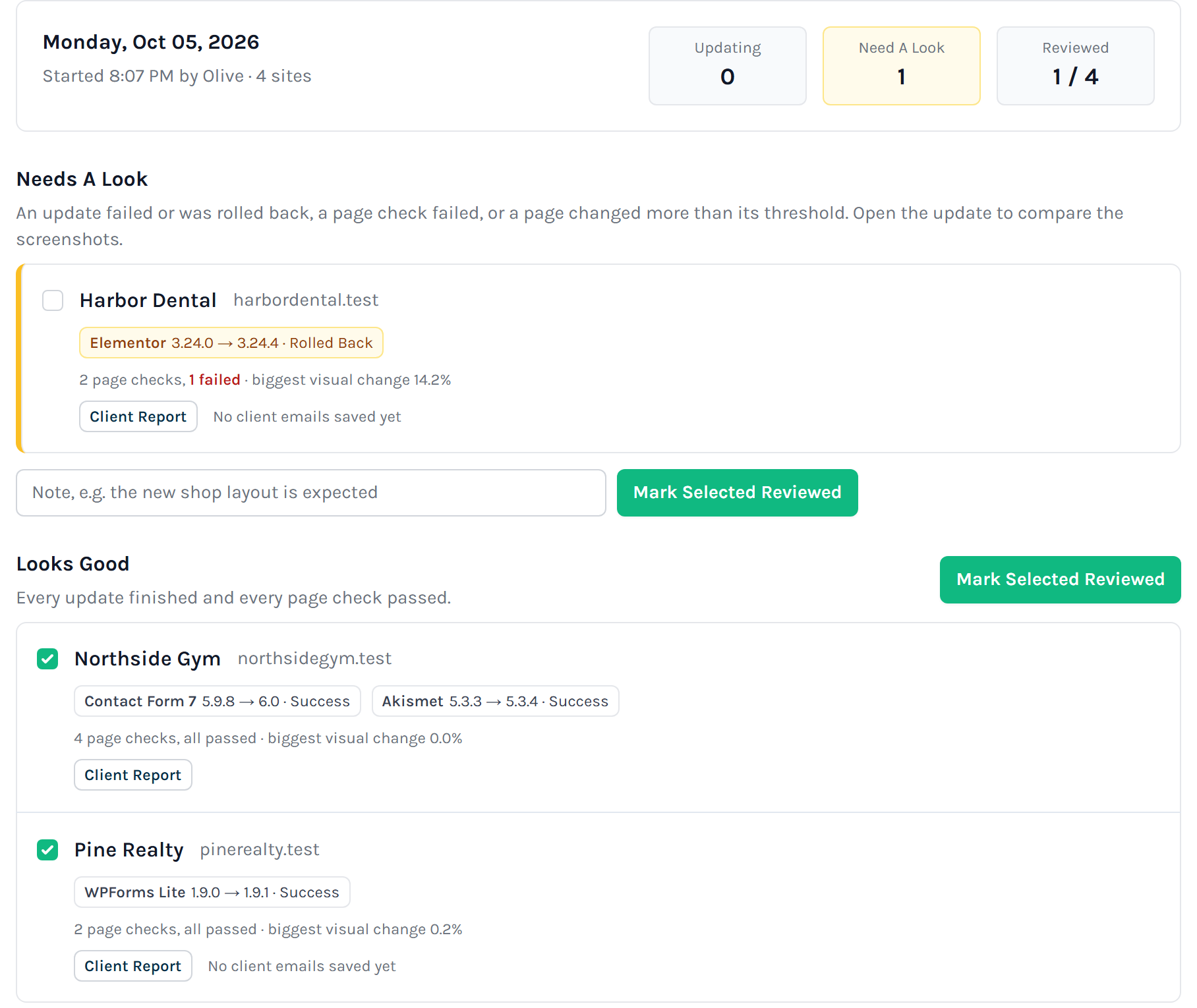Open Client Report for Harbor Dental
1197x1008 pixels.
138,416
